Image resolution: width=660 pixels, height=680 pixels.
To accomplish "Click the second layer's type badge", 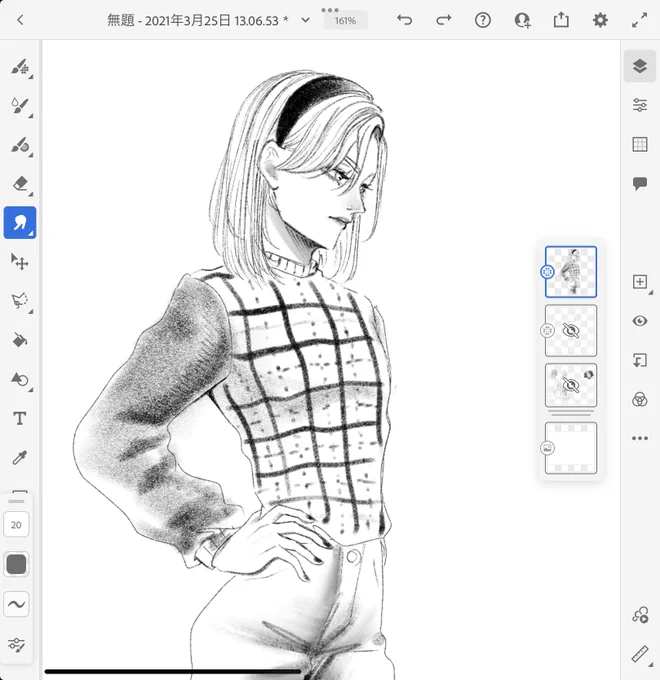I will 547,331.
